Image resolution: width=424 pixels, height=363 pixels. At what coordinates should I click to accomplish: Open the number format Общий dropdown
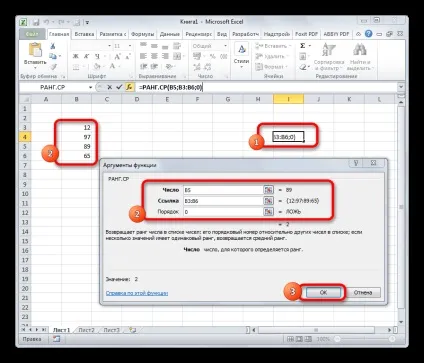(x=225, y=46)
